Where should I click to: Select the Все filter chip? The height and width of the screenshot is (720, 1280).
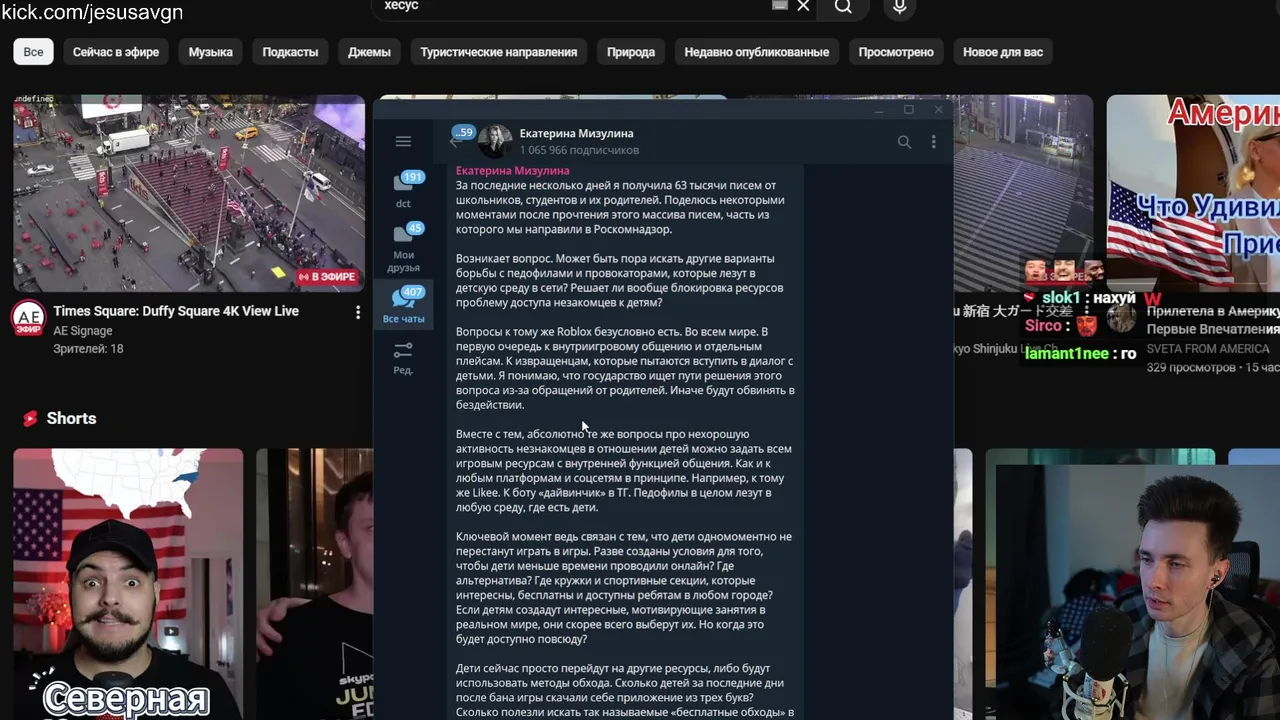click(x=33, y=52)
